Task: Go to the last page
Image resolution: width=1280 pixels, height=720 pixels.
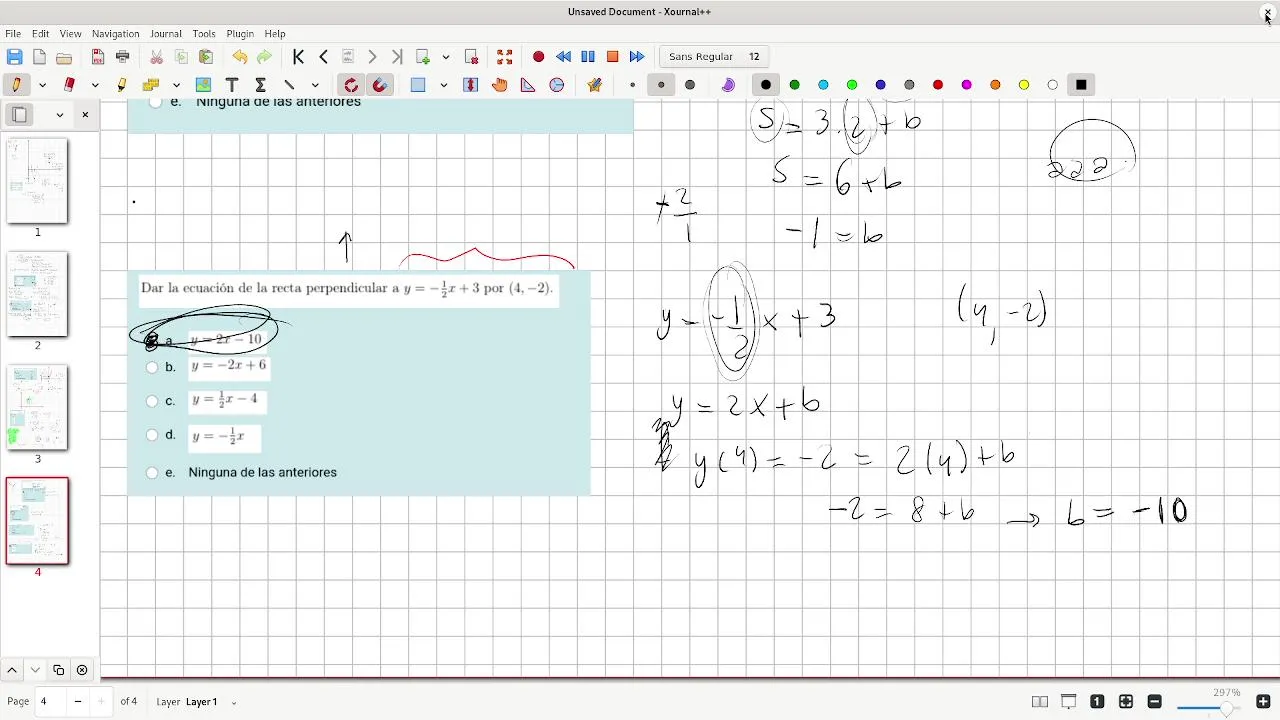Action: click(397, 57)
